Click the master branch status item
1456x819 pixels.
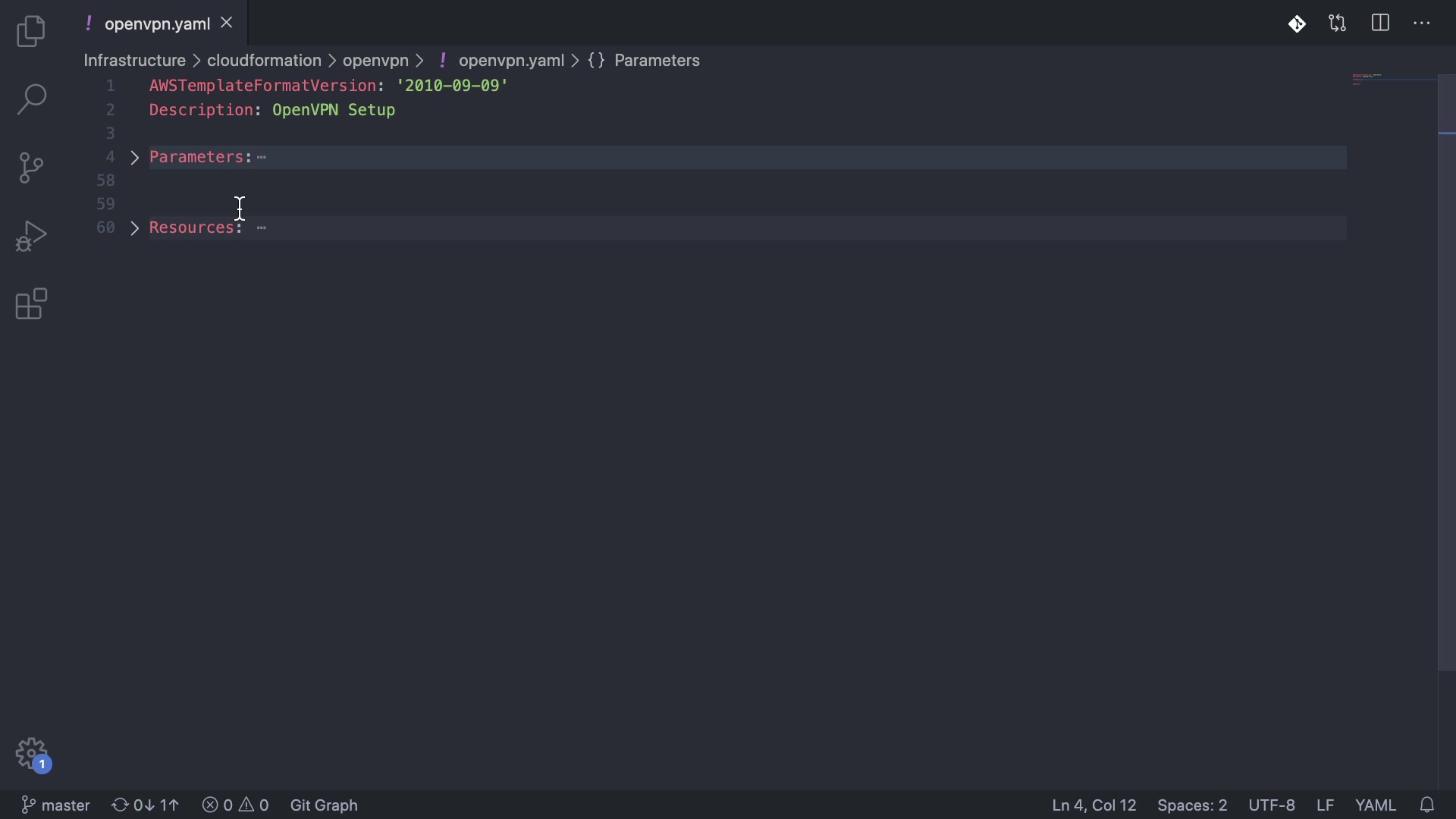(x=56, y=805)
